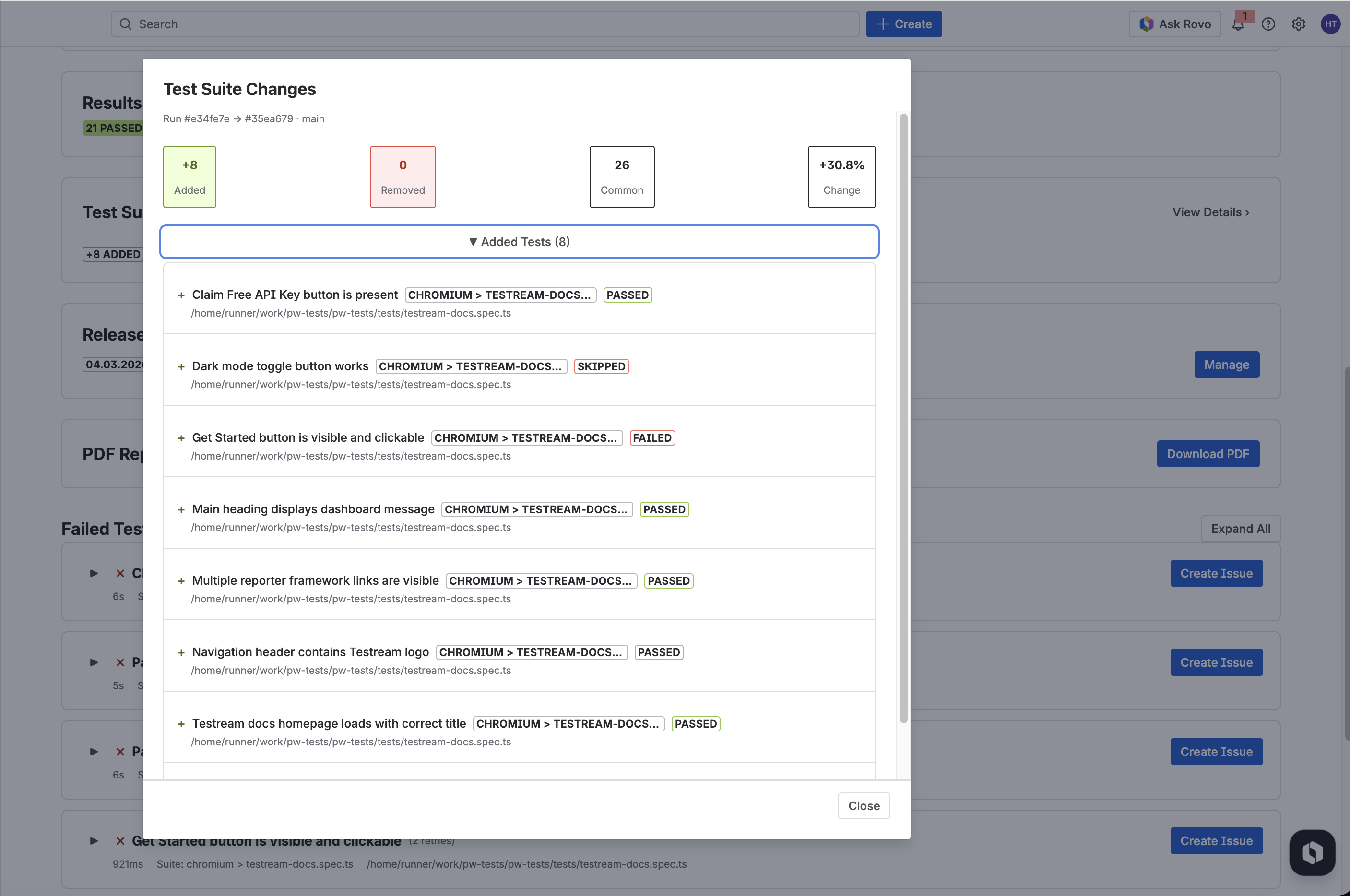Close the Test Suite Changes dialog
This screenshot has height=896, width=1350.
coord(864,806)
